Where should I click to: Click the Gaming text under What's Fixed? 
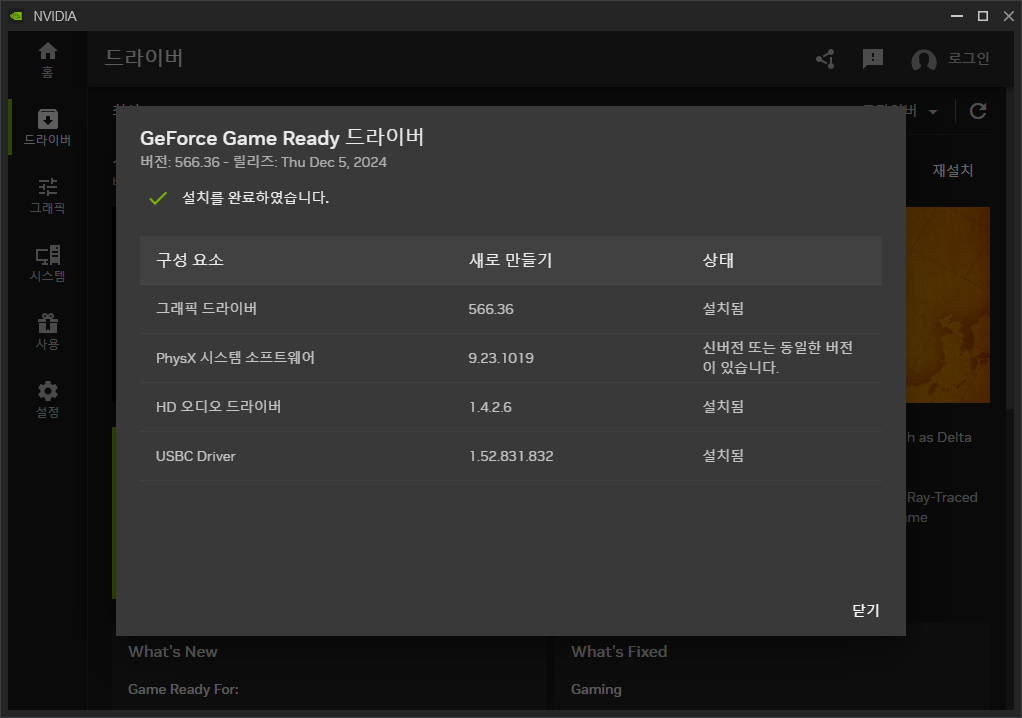pyautogui.click(x=596, y=689)
